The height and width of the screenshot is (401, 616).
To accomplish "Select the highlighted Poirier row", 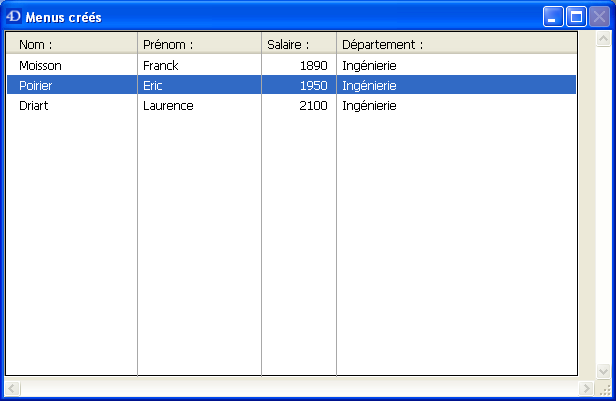I will coord(36,86).
